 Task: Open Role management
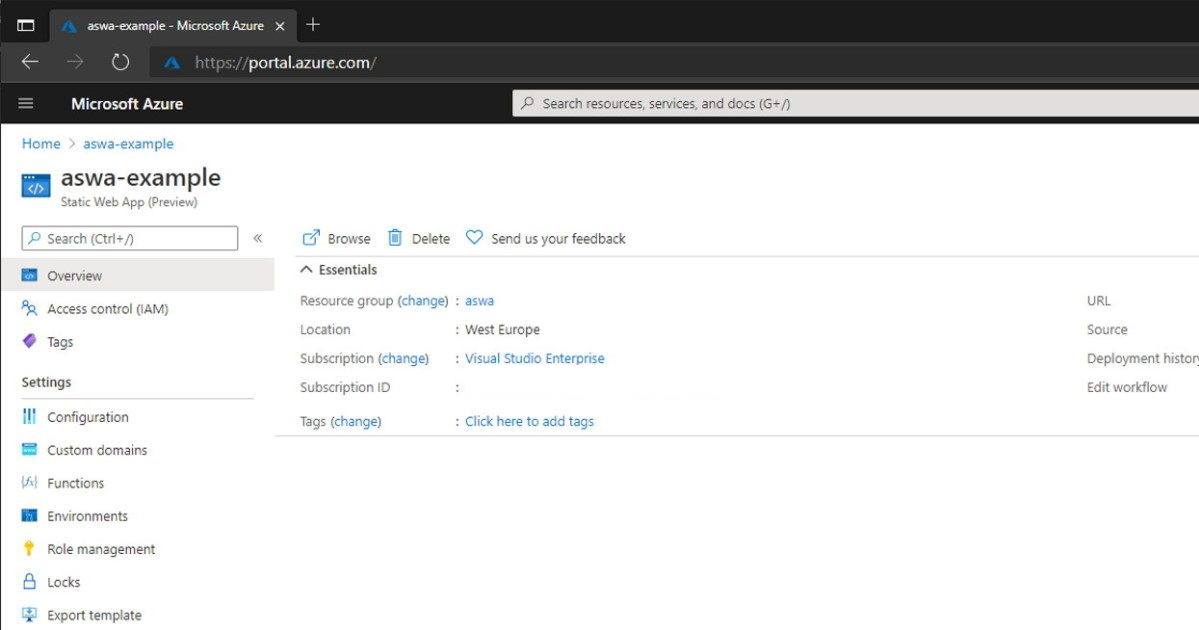coord(101,548)
